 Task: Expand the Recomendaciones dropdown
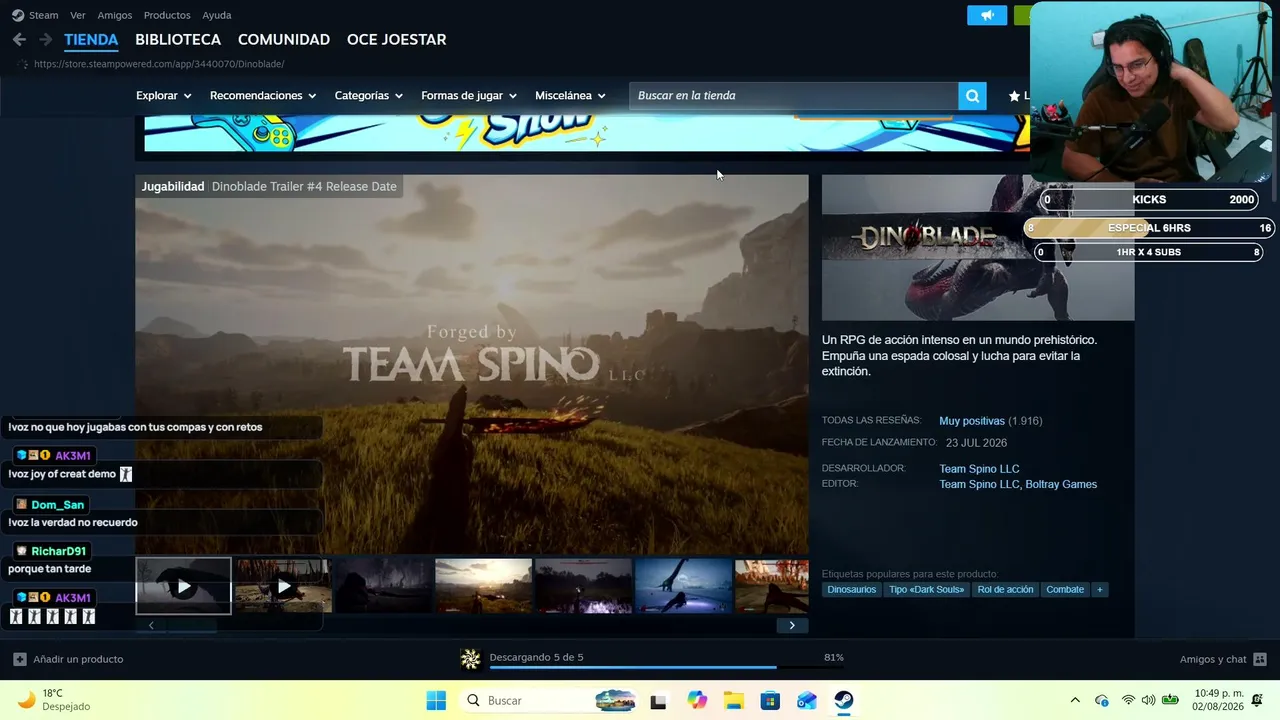(x=263, y=96)
